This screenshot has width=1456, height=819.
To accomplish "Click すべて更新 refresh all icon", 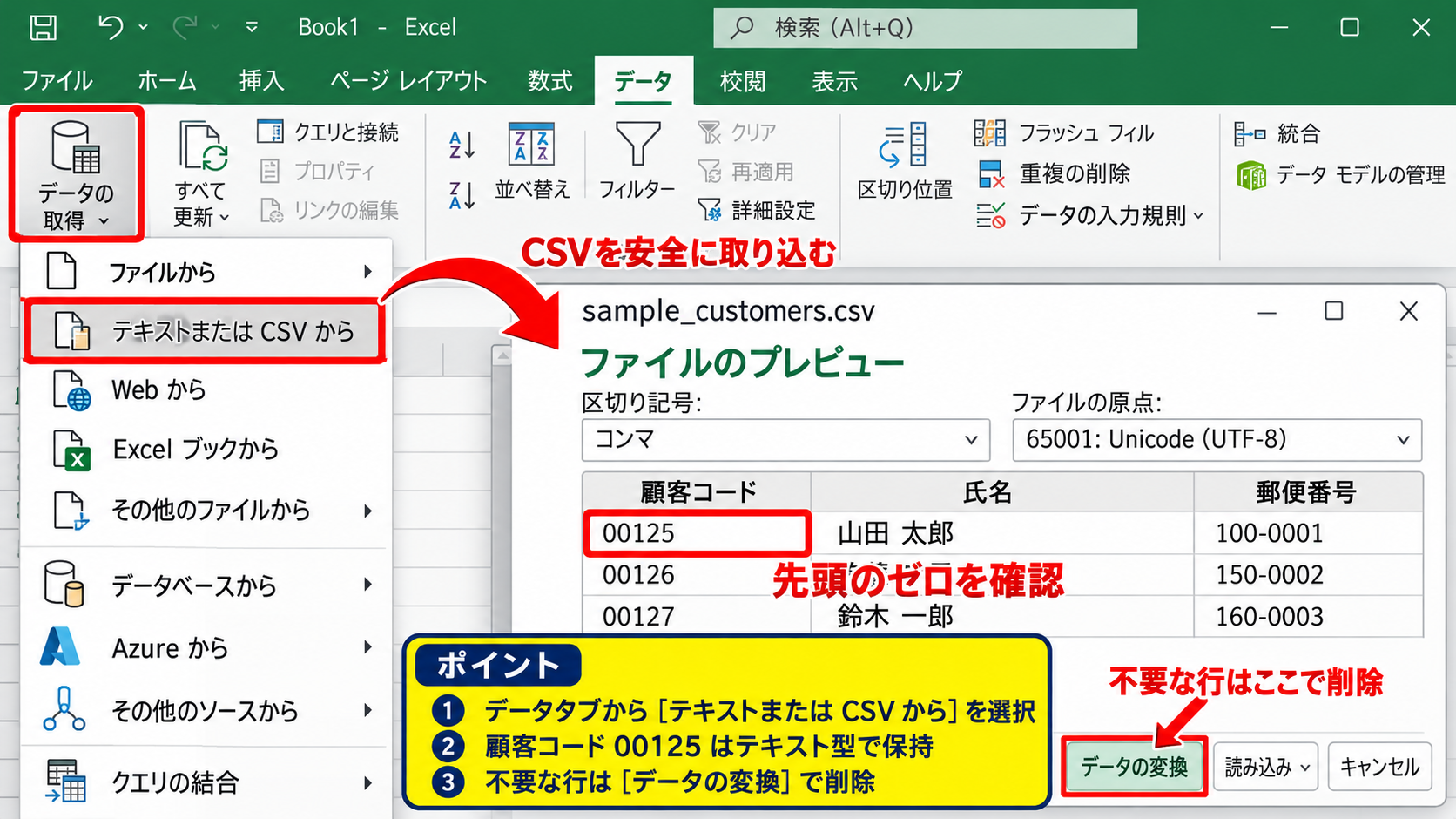I will pos(202,146).
